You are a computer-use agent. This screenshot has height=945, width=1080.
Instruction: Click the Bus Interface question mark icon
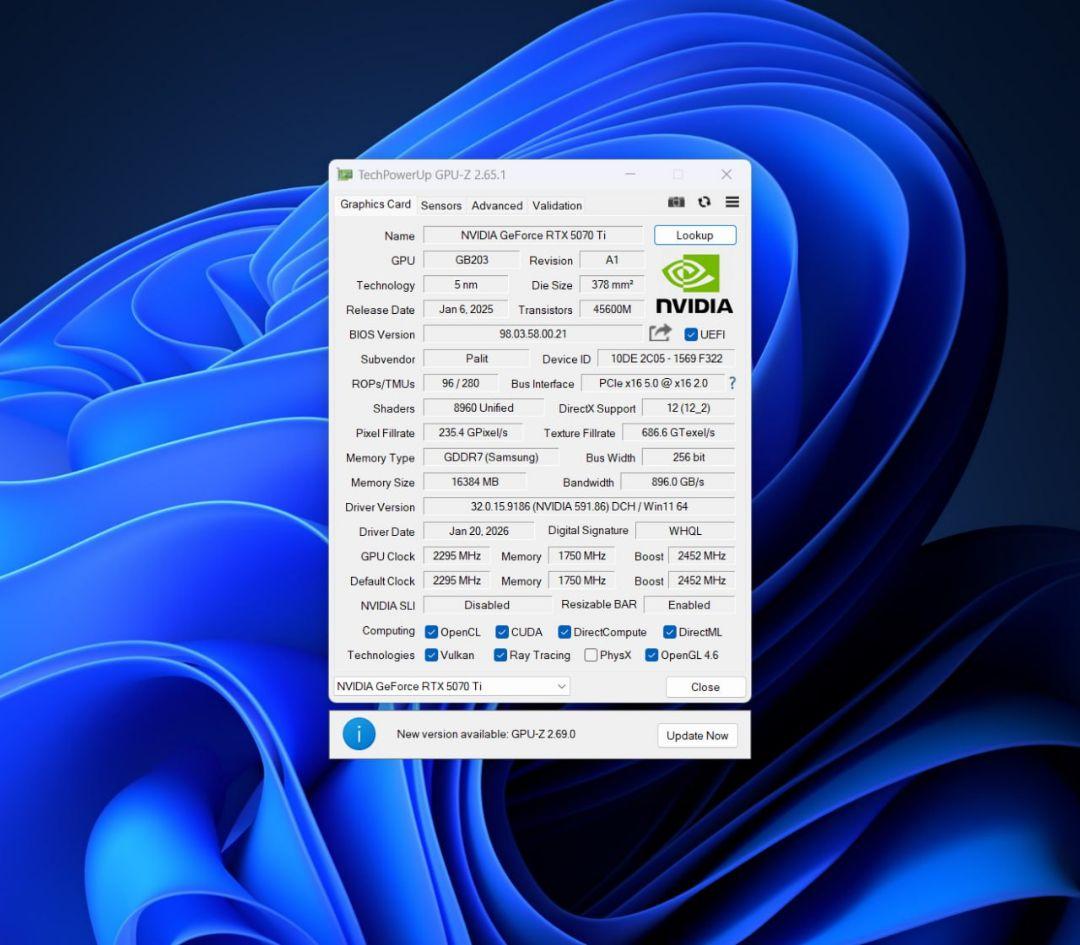tap(732, 383)
